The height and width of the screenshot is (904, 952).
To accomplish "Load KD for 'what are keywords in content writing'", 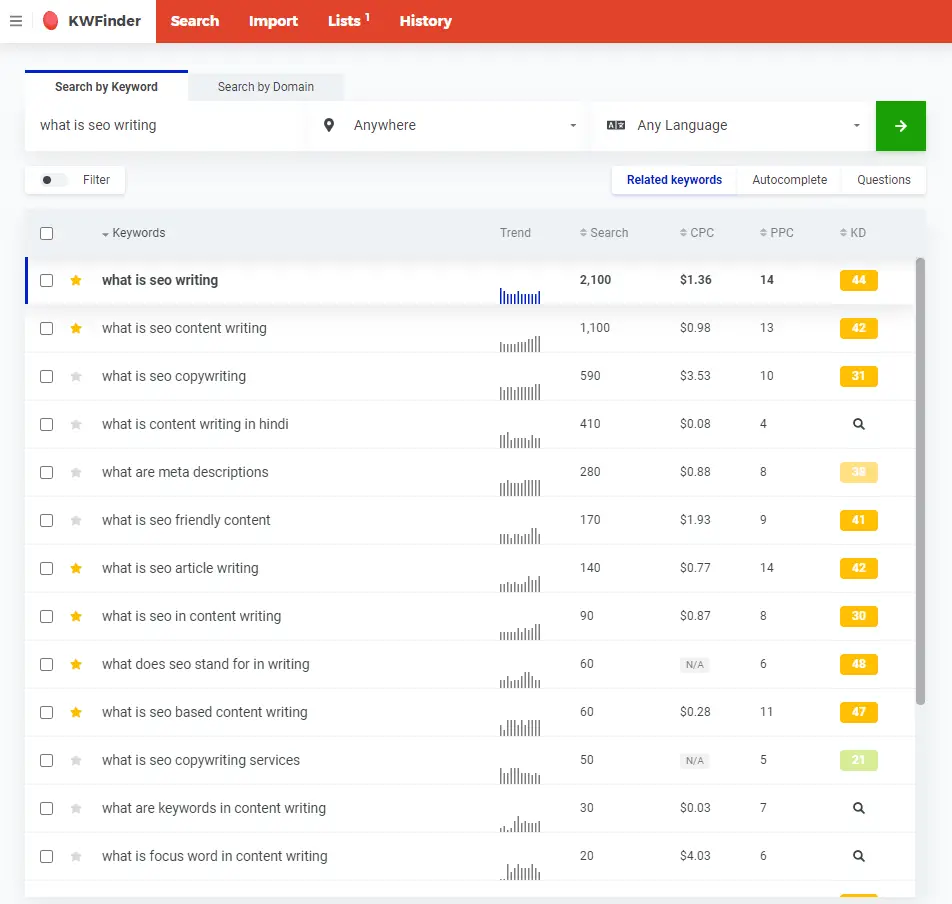I will point(858,807).
